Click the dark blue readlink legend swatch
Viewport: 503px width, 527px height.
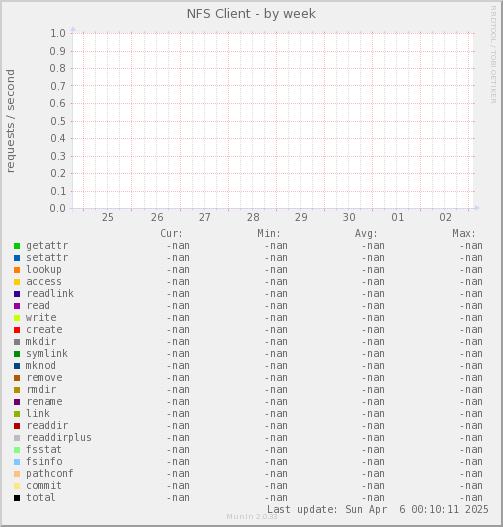coord(17,294)
